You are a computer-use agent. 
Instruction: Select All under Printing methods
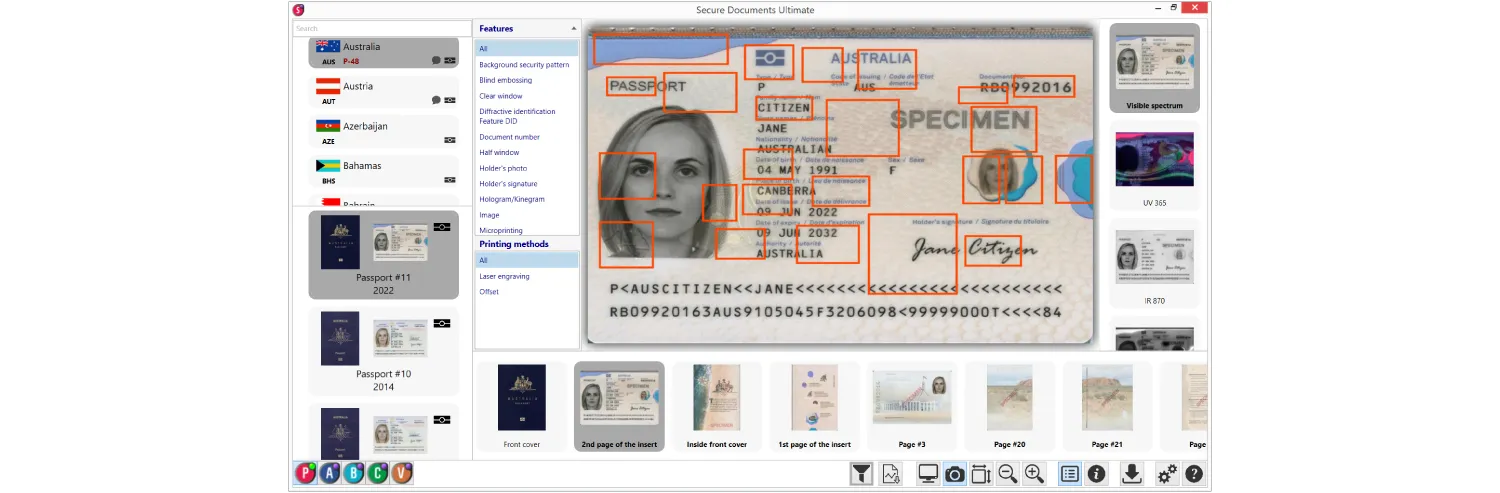526,260
